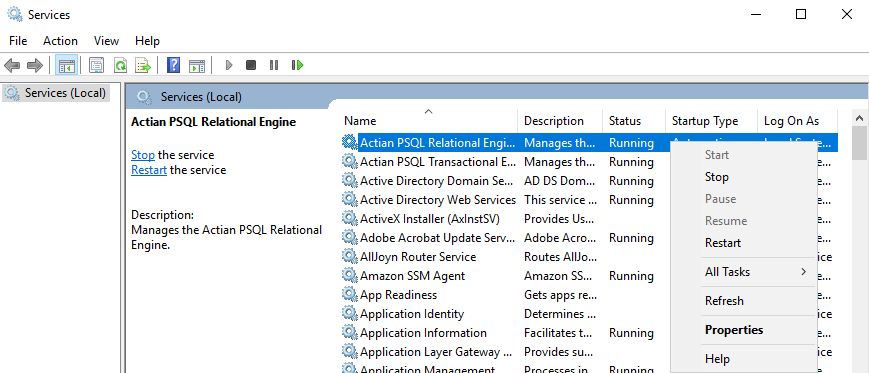Select the Amazon SSM Agent row name
This screenshot has height=373, width=869.
point(412,275)
